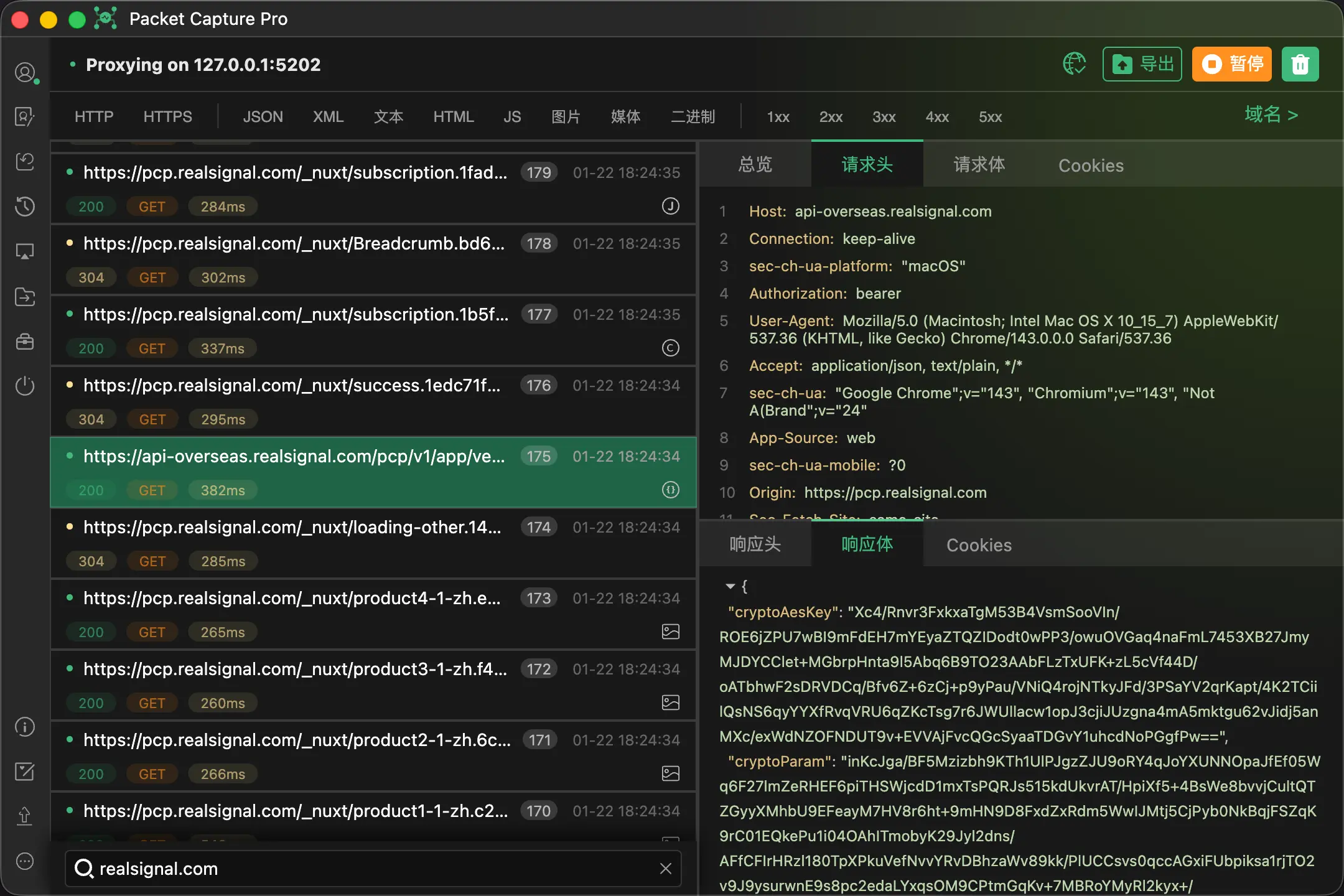The width and height of the screenshot is (1344, 896).
Task: Click the Packet Capture Pro app logo
Action: coord(106,19)
